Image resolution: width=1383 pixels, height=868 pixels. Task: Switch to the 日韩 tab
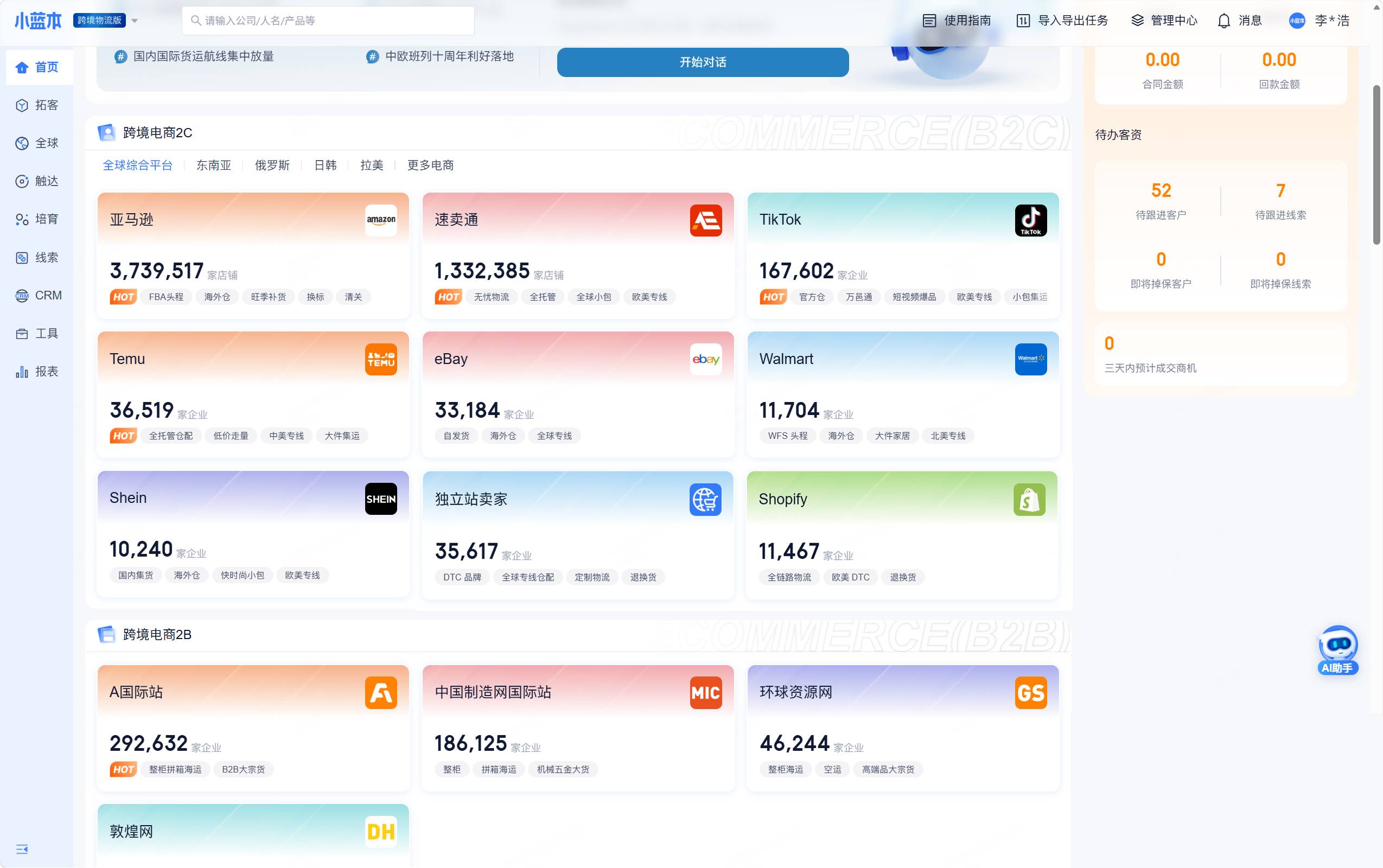tap(325, 165)
